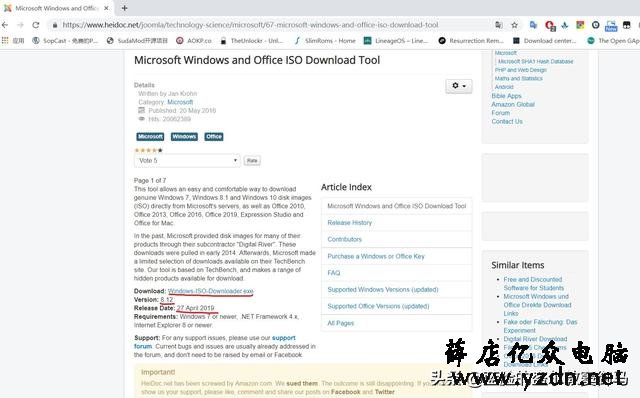Open the SudaMod bookmark
The image size is (640, 398).
tap(137, 40)
